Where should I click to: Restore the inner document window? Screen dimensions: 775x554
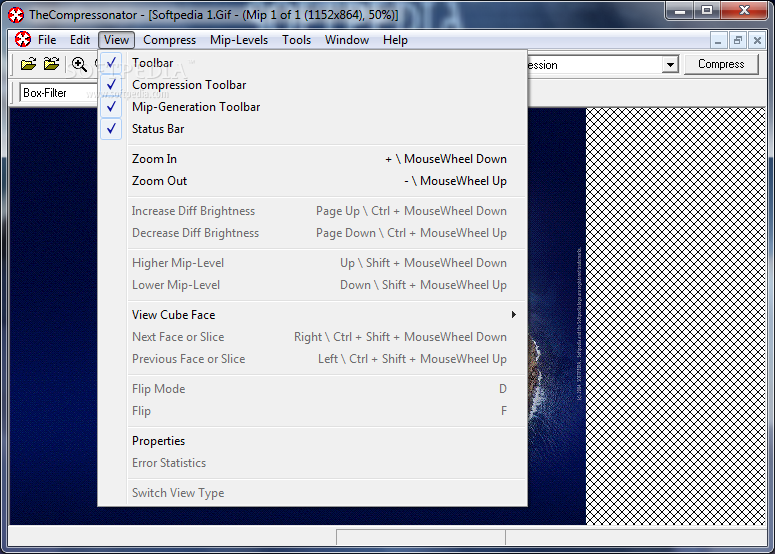click(x=737, y=41)
